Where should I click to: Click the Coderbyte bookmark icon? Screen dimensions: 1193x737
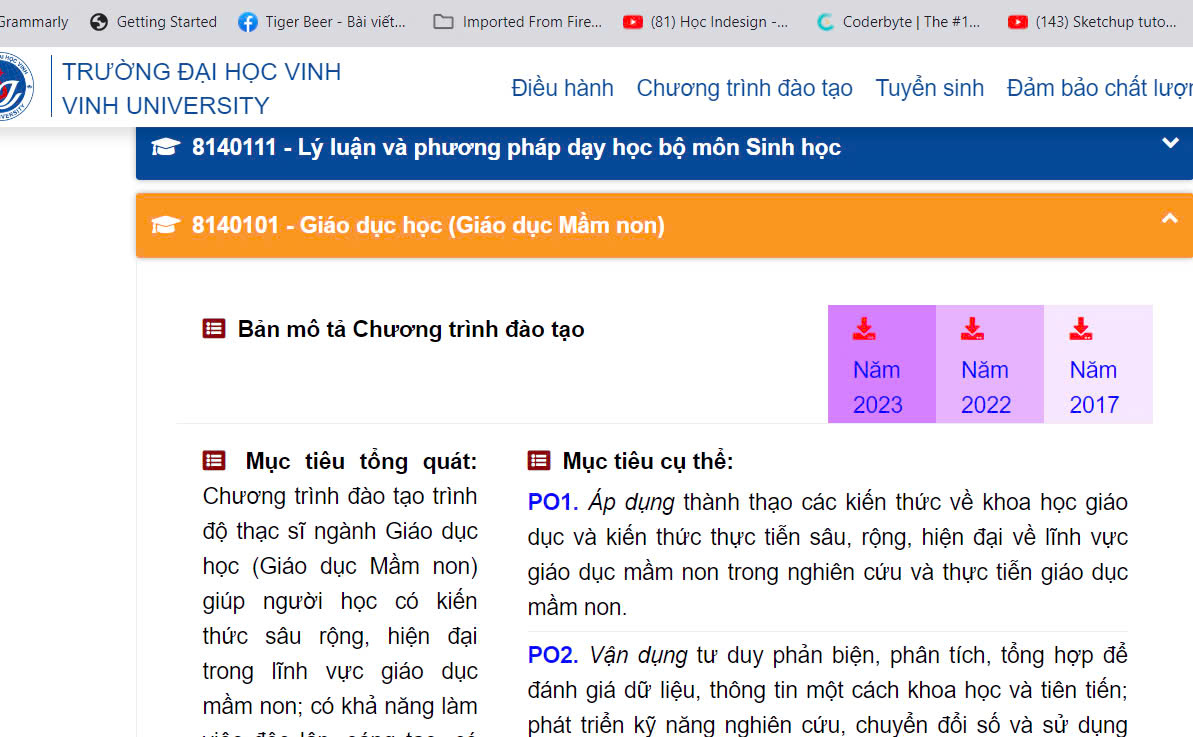825,22
